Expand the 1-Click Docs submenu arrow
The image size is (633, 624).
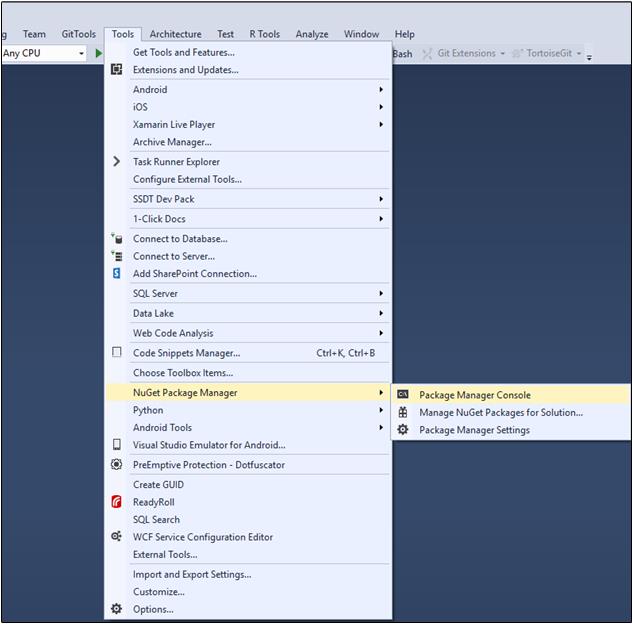pos(381,218)
